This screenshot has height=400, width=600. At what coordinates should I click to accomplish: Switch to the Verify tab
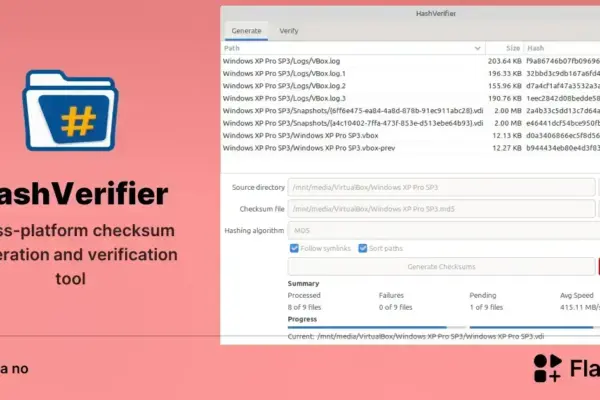click(289, 31)
